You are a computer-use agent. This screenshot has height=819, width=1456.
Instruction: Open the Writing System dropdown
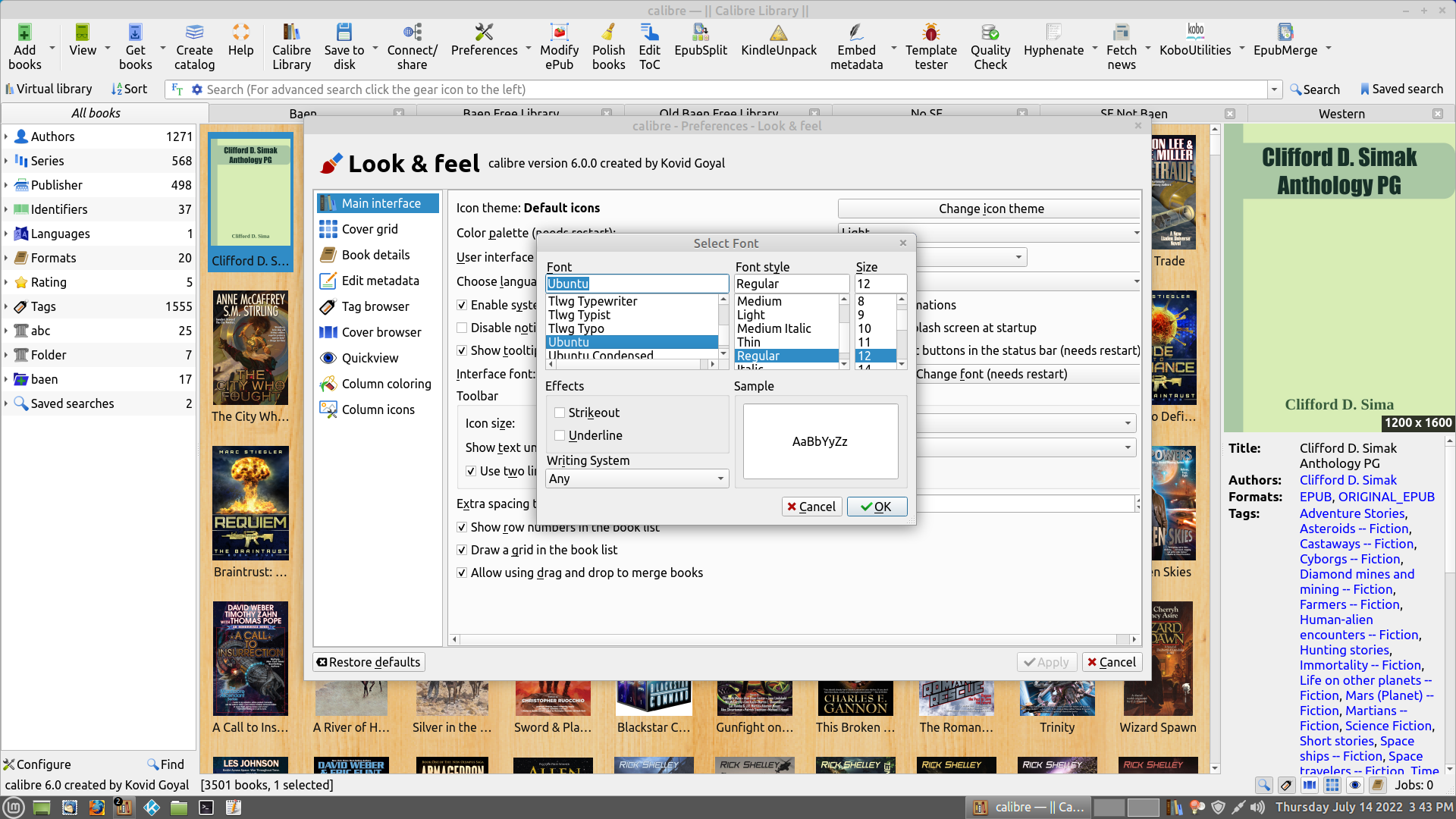(x=637, y=479)
